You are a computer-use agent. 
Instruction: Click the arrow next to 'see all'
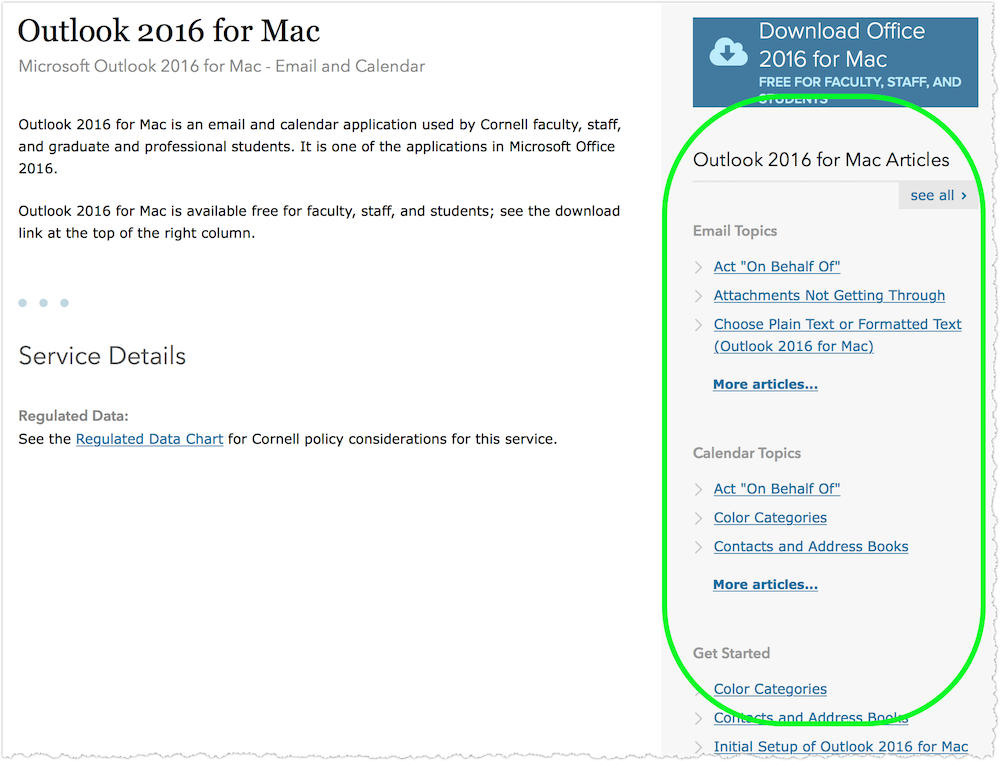(x=964, y=196)
